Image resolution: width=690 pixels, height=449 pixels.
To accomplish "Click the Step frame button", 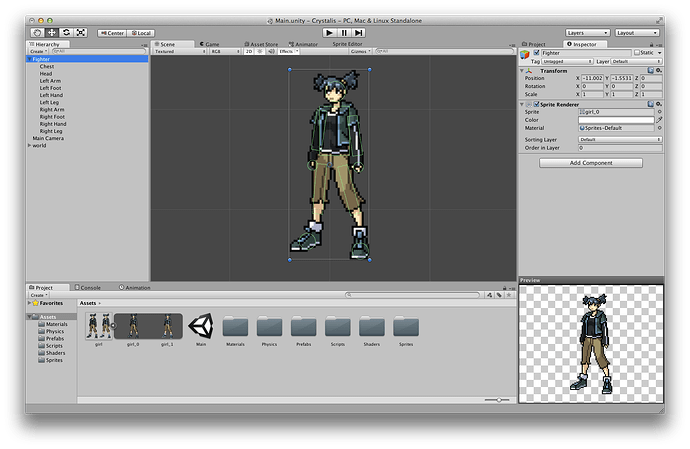I will tap(359, 32).
